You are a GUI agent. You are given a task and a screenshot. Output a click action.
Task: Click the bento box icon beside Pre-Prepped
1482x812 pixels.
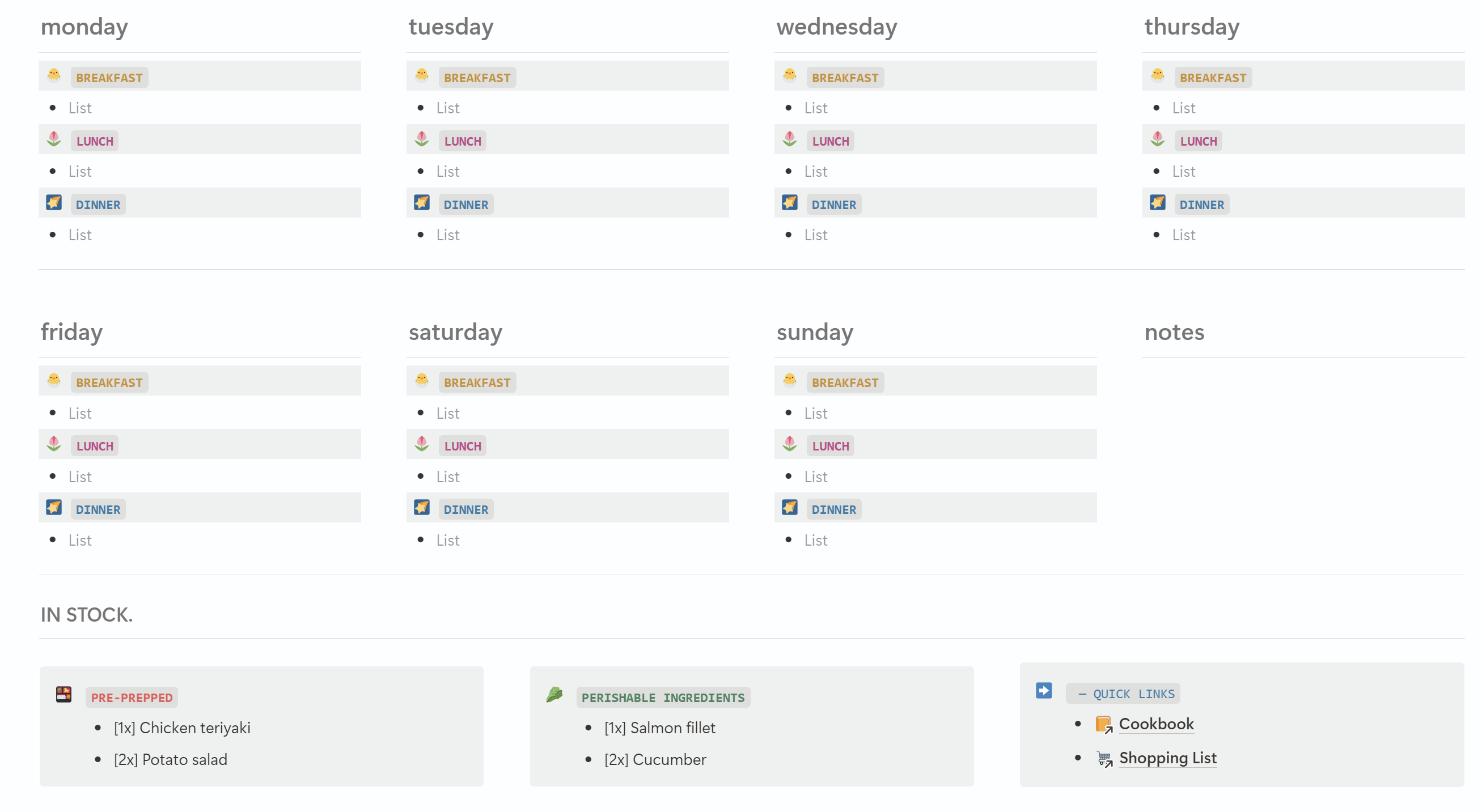point(64,694)
